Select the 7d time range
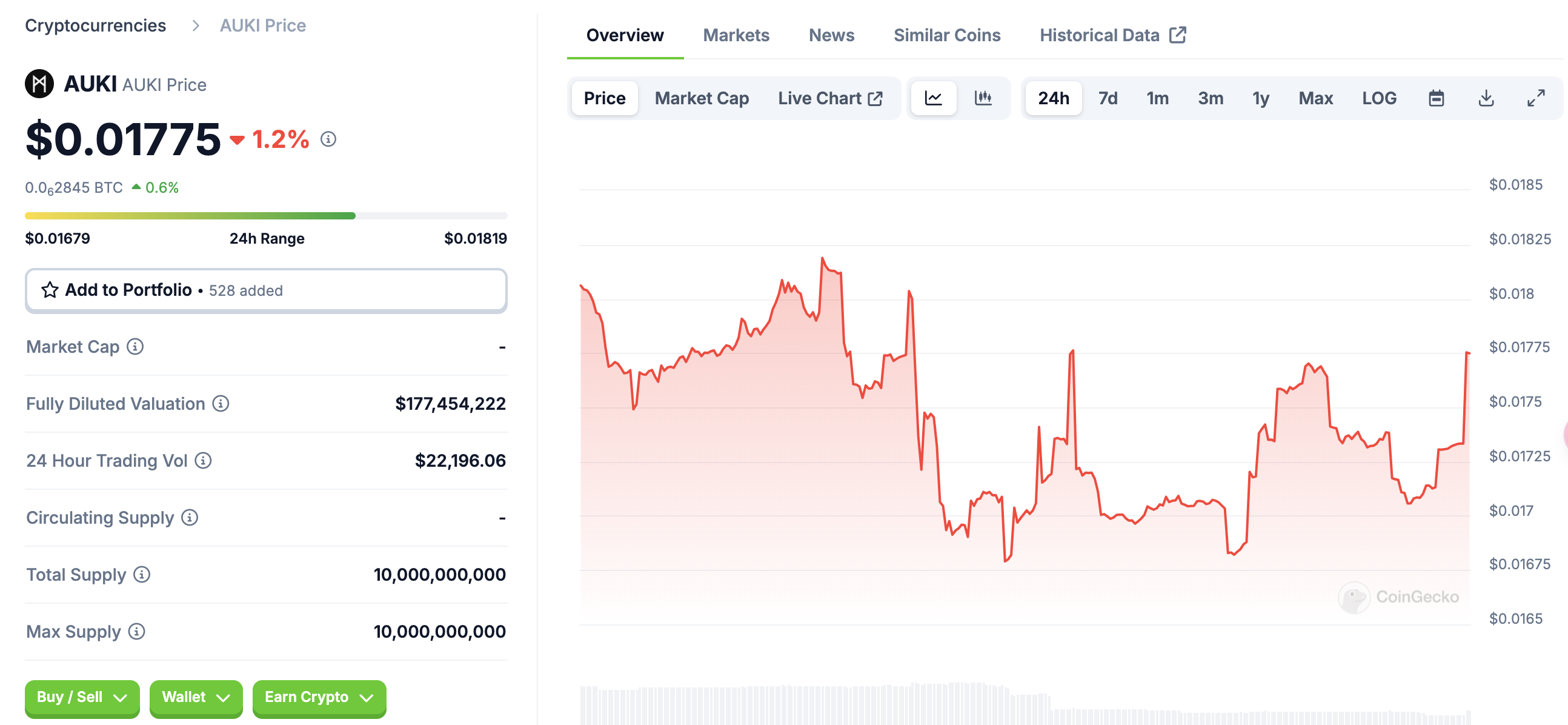Viewport: 1568px width, 725px height. [x=1107, y=98]
